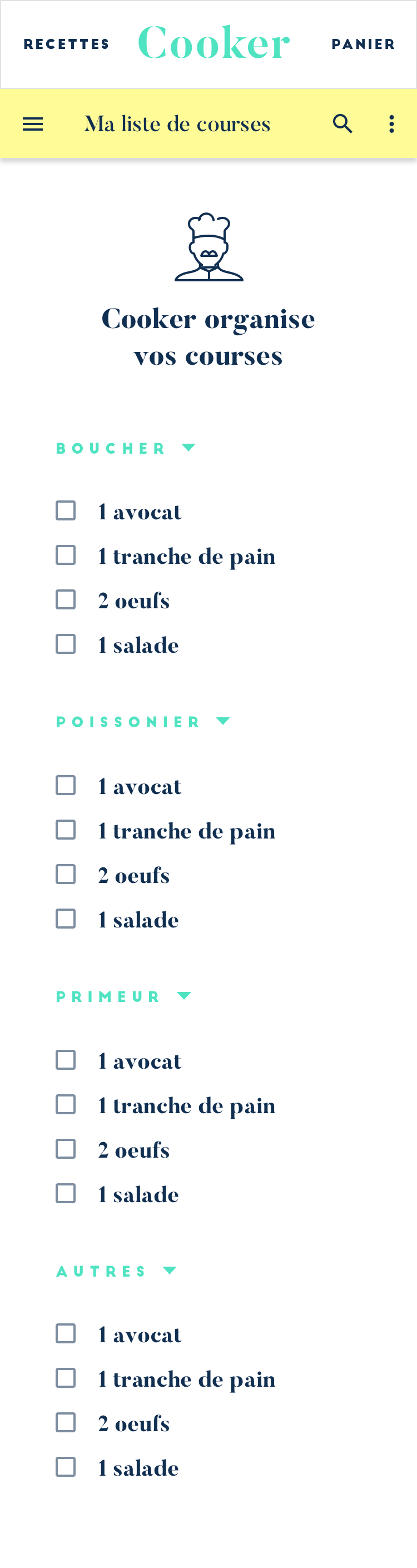Click the Cooker logo
417x1568 pixels.
click(x=214, y=44)
